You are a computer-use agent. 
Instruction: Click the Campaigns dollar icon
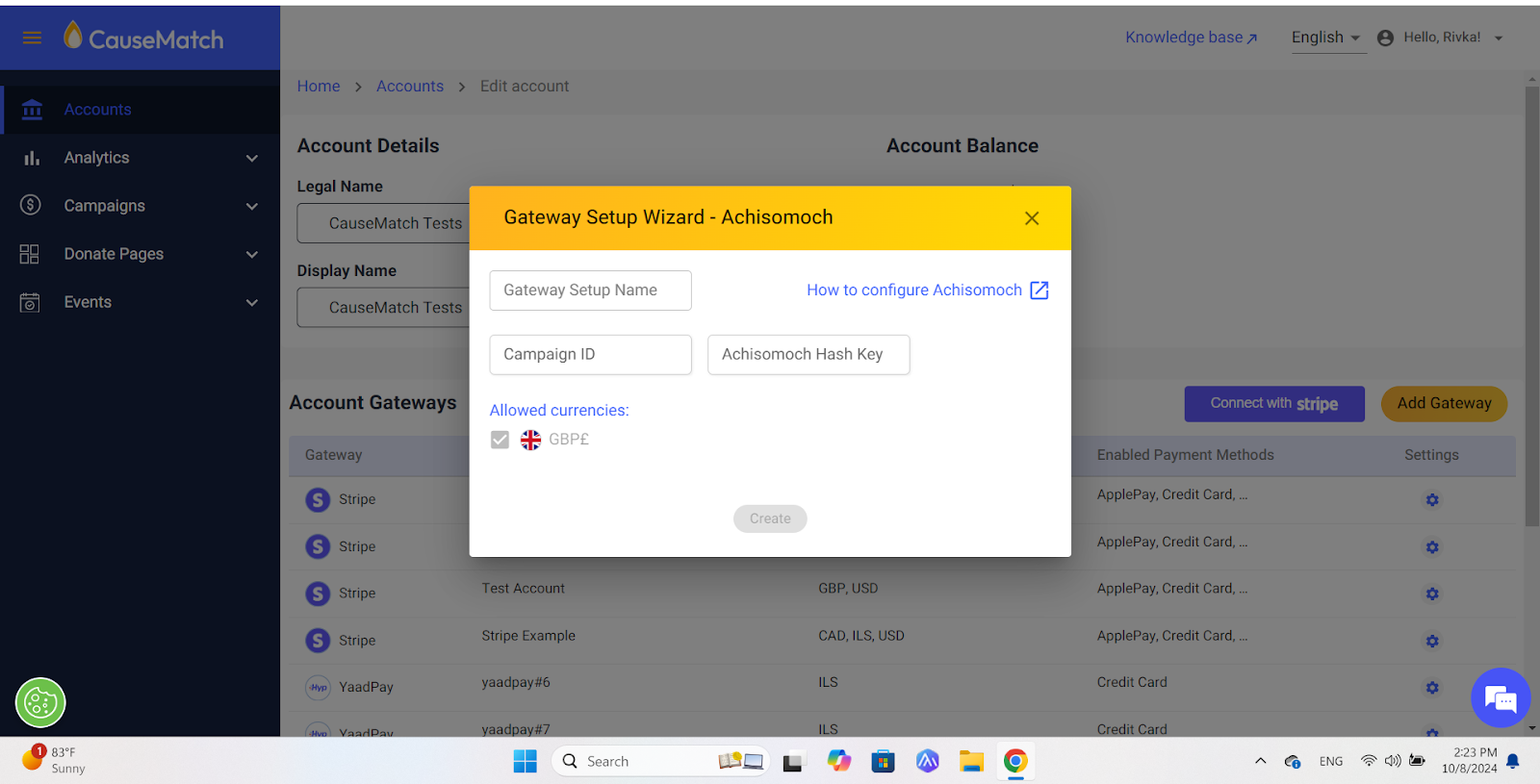point(31,205)
